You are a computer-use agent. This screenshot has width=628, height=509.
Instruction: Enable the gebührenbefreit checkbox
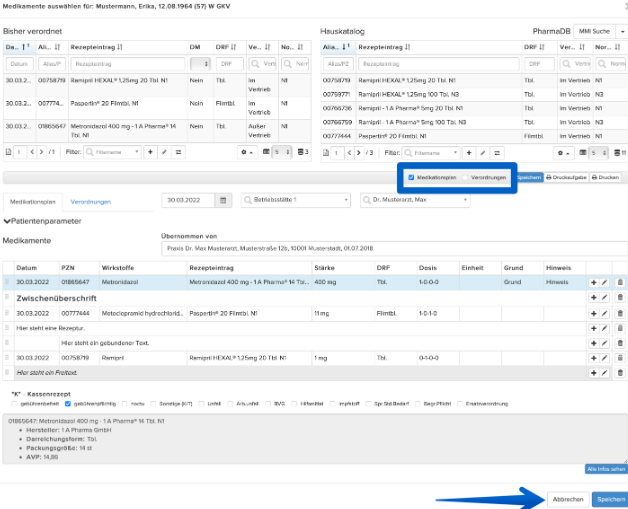tap(14, 404)
